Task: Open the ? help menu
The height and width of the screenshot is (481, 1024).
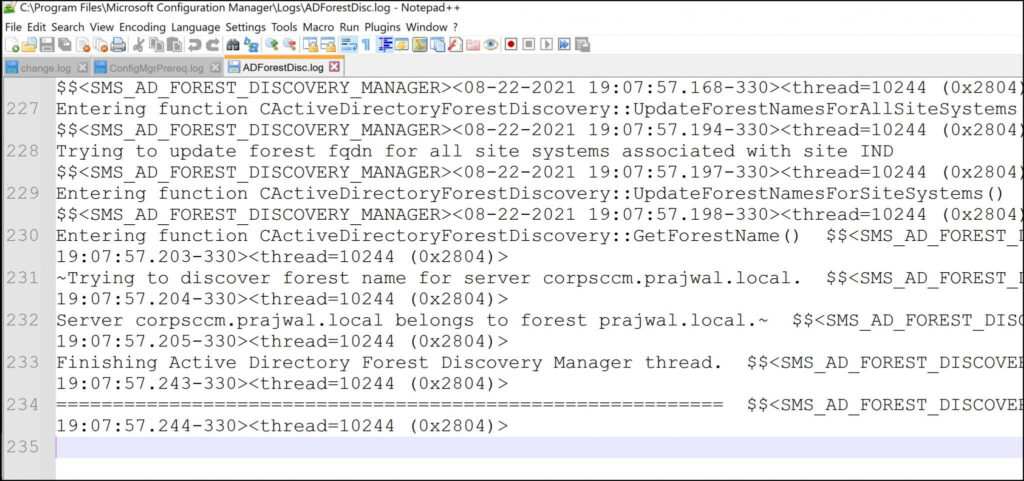Action: point(455,27)
